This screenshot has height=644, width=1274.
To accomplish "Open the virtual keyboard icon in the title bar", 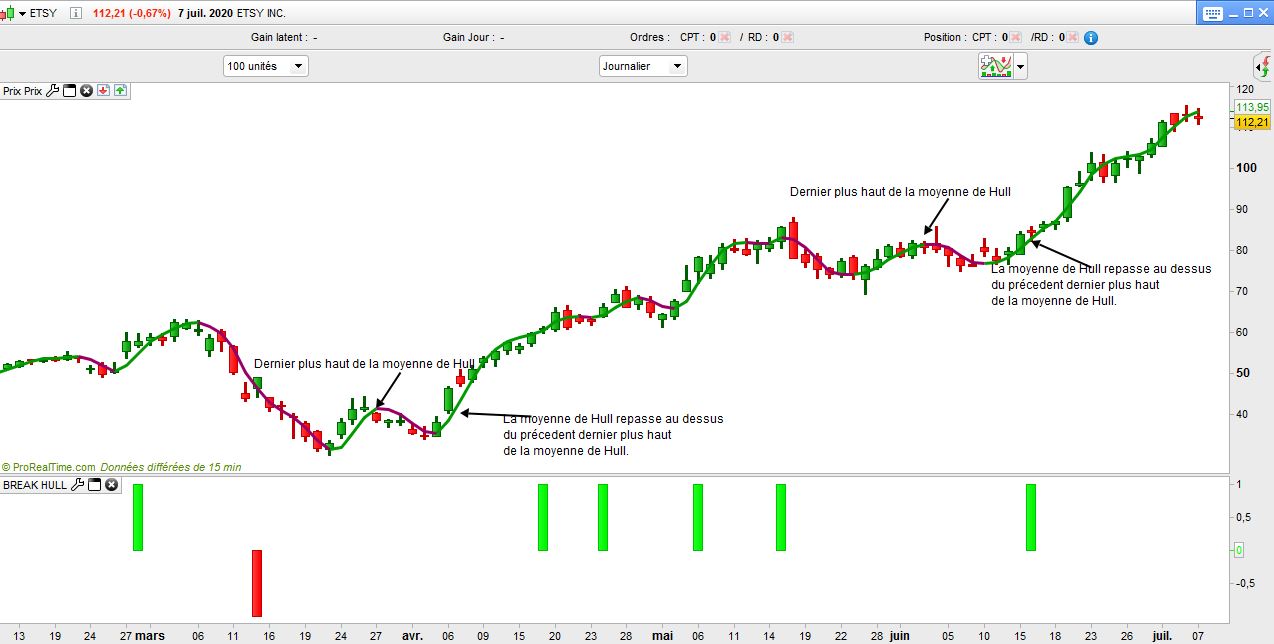I will [x=1212, y=13].
